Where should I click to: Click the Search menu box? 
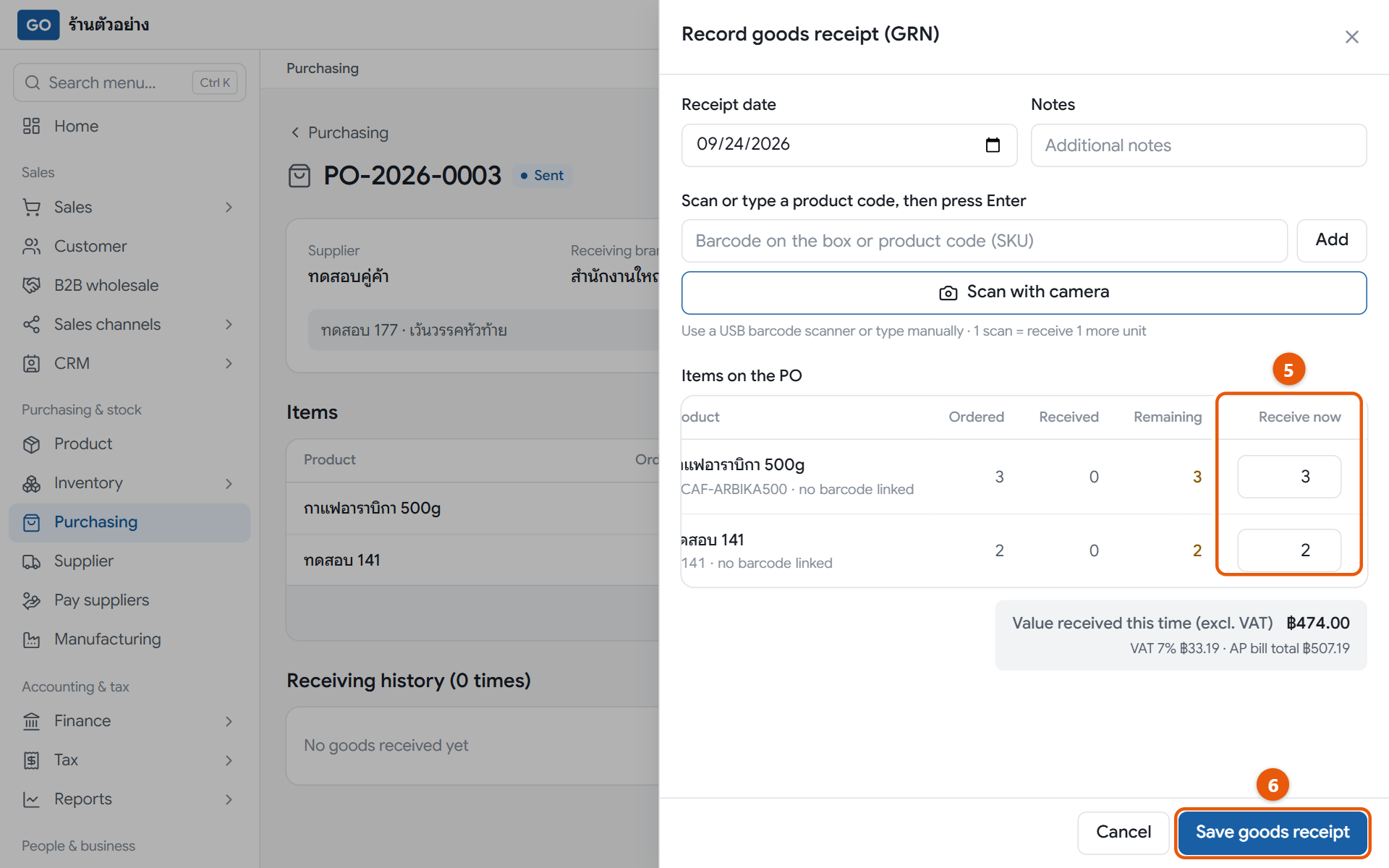(x=129, y=82)
